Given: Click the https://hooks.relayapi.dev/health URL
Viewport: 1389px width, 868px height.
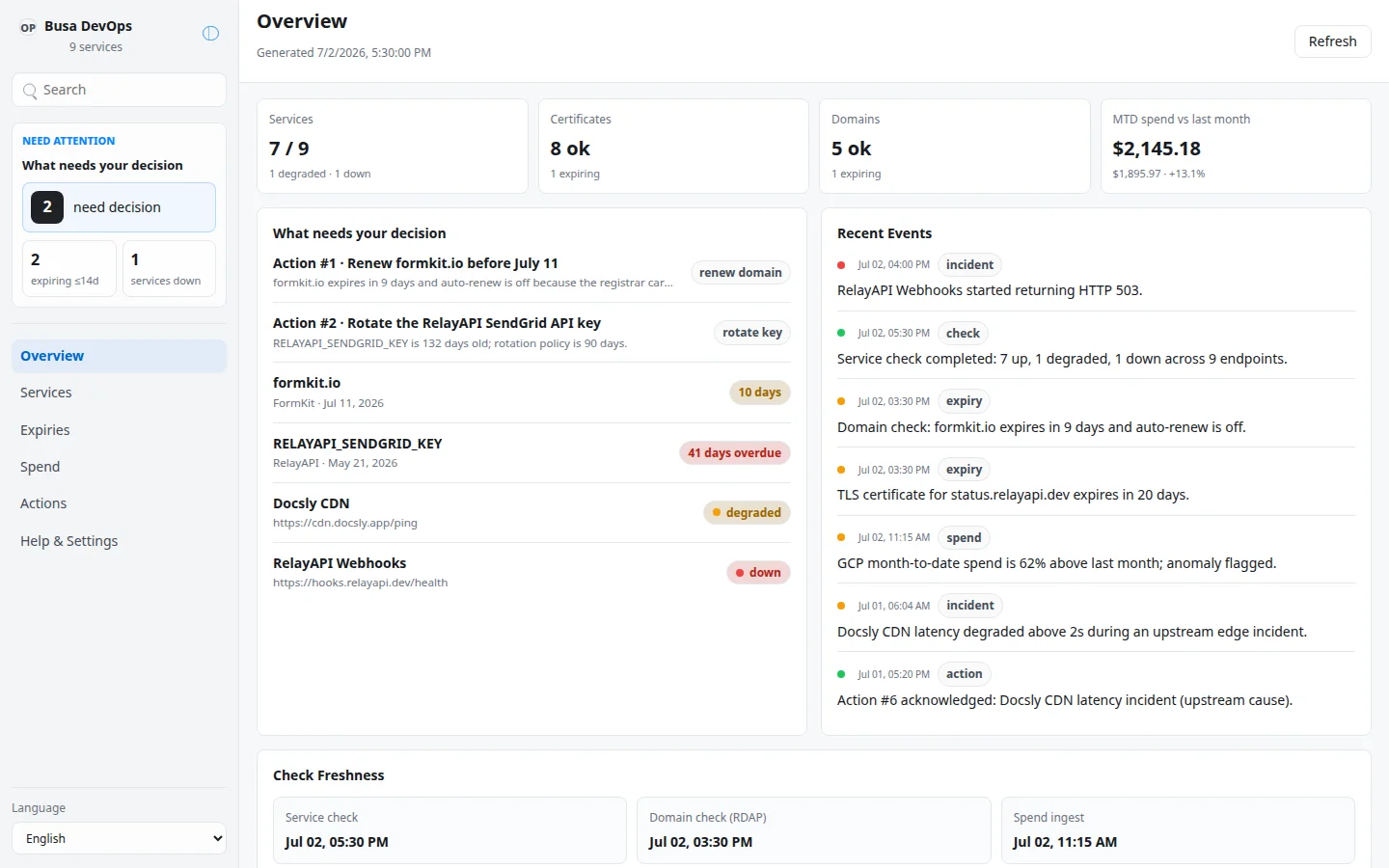Looking at the screenshot, I should pos(360,583).
